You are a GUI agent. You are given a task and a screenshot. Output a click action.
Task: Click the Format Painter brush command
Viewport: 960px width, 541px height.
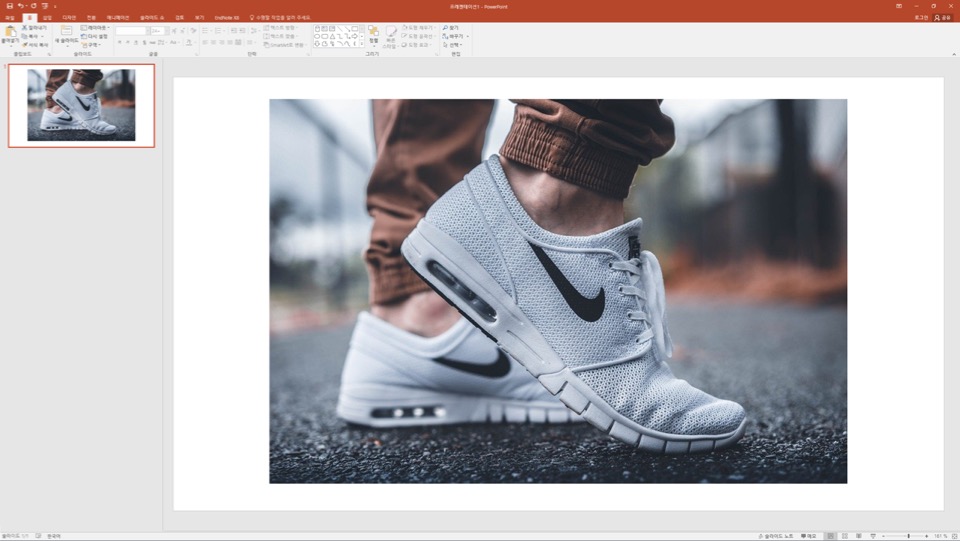point(36,45)
